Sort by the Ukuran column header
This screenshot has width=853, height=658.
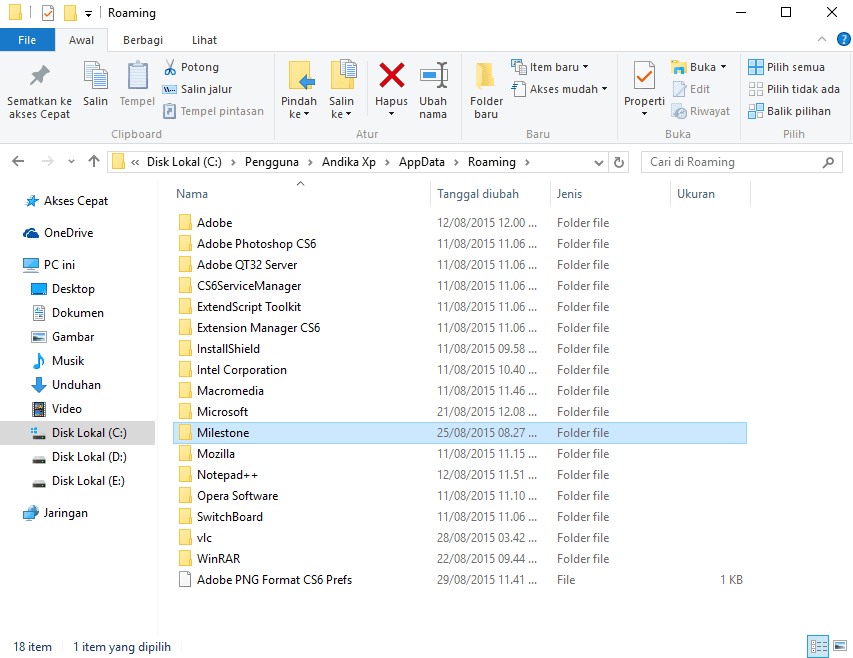tap(696, 194)
